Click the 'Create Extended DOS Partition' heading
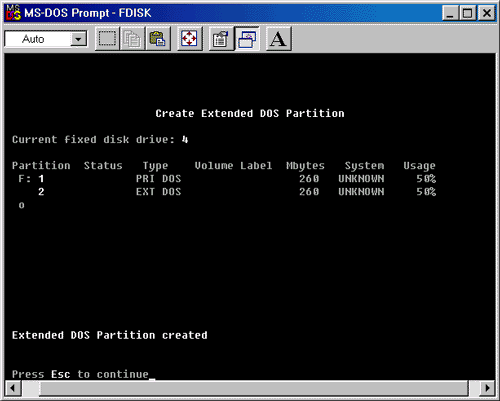500x401 pixels. coord(250,113)
